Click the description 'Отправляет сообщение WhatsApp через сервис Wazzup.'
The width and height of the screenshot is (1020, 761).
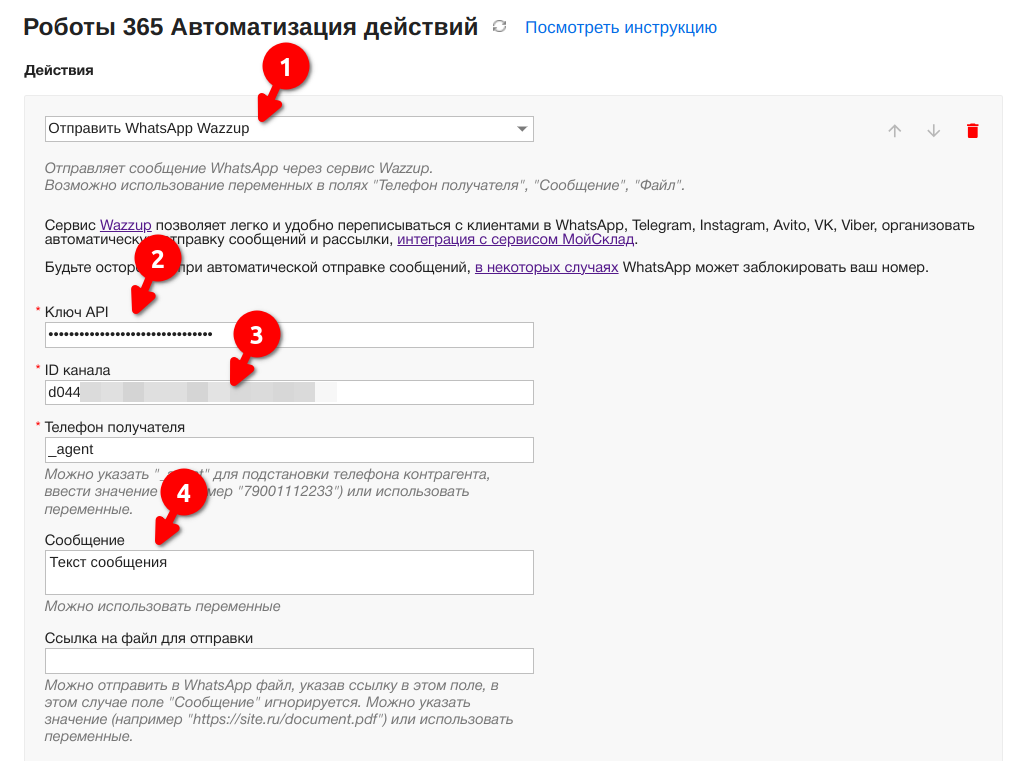point(239,168)
